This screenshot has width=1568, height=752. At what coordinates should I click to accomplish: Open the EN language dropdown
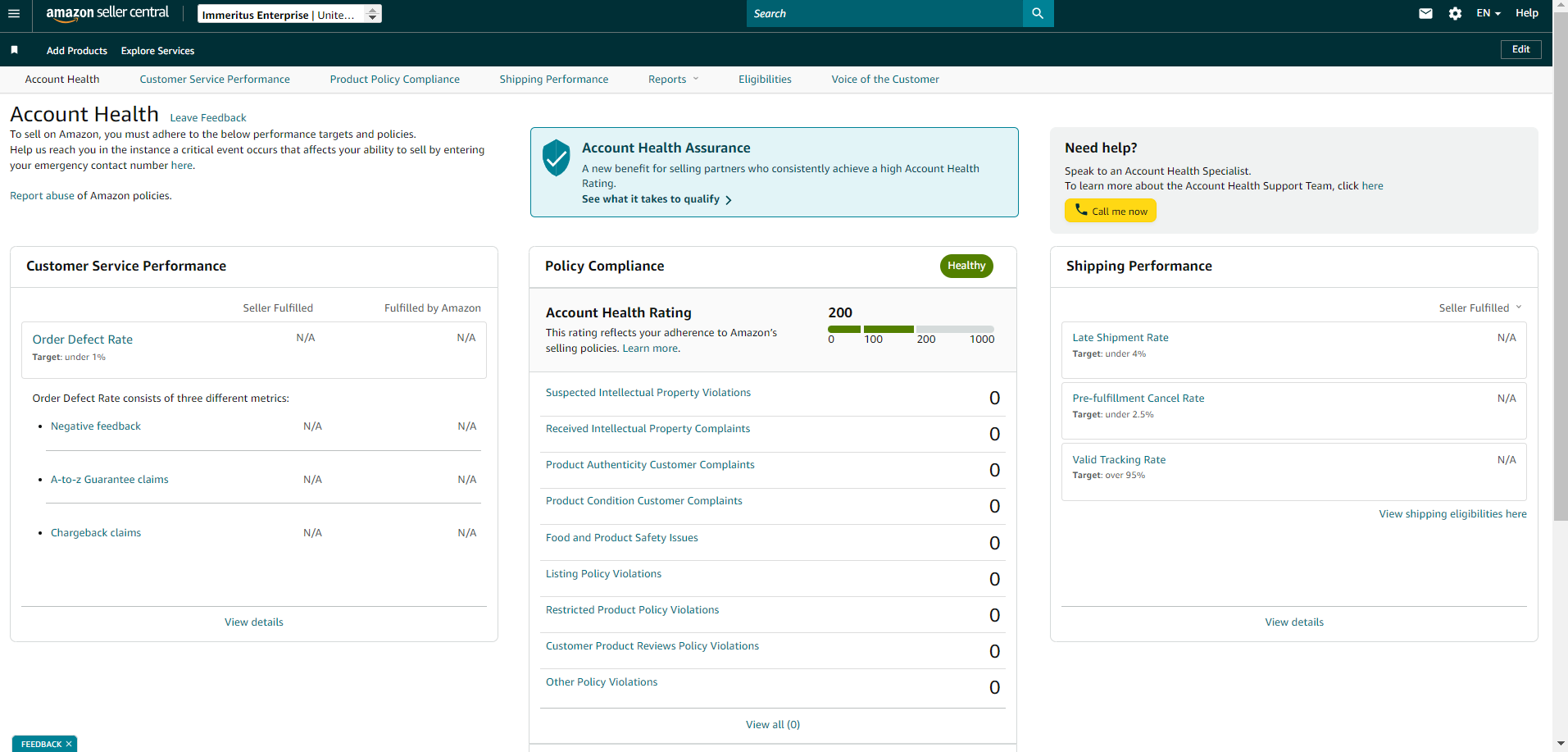(1488, 13)
